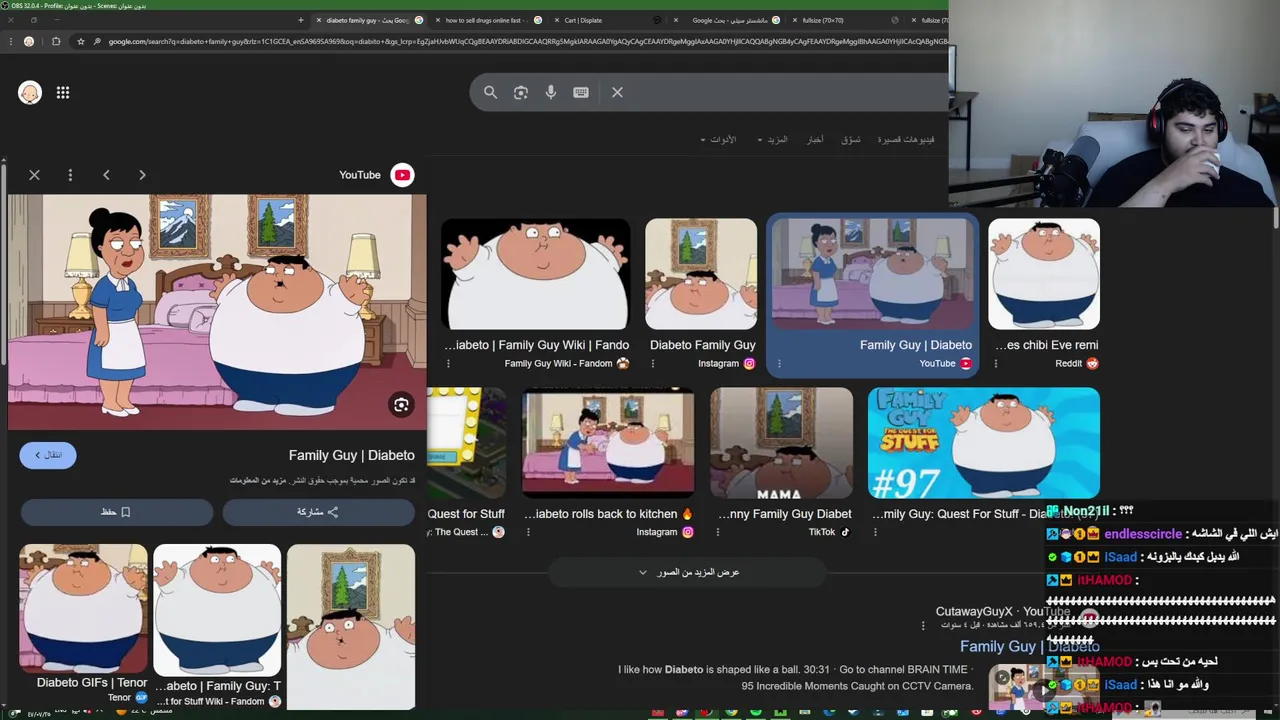Image resolution: width=1280 pixels, height=720 pixels.
Task: Open the options dots for the Instagram Diabeto Family Guy result
Action: tap(652, 363)
